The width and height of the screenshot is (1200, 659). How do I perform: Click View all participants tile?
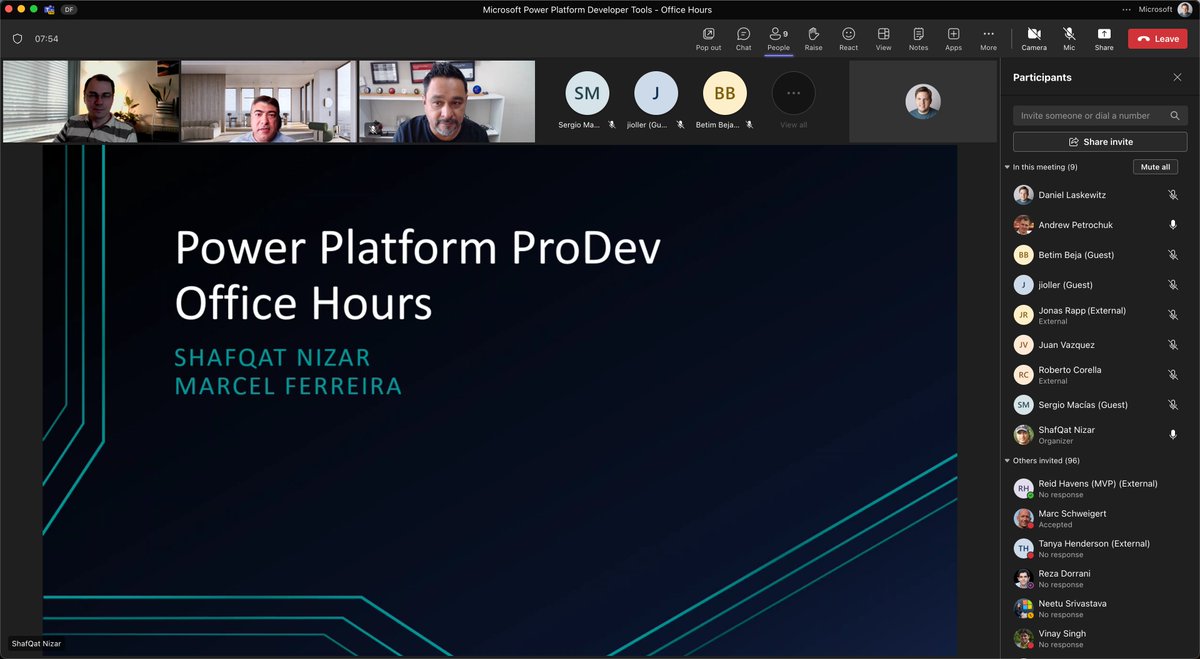(x=793, y=101)
